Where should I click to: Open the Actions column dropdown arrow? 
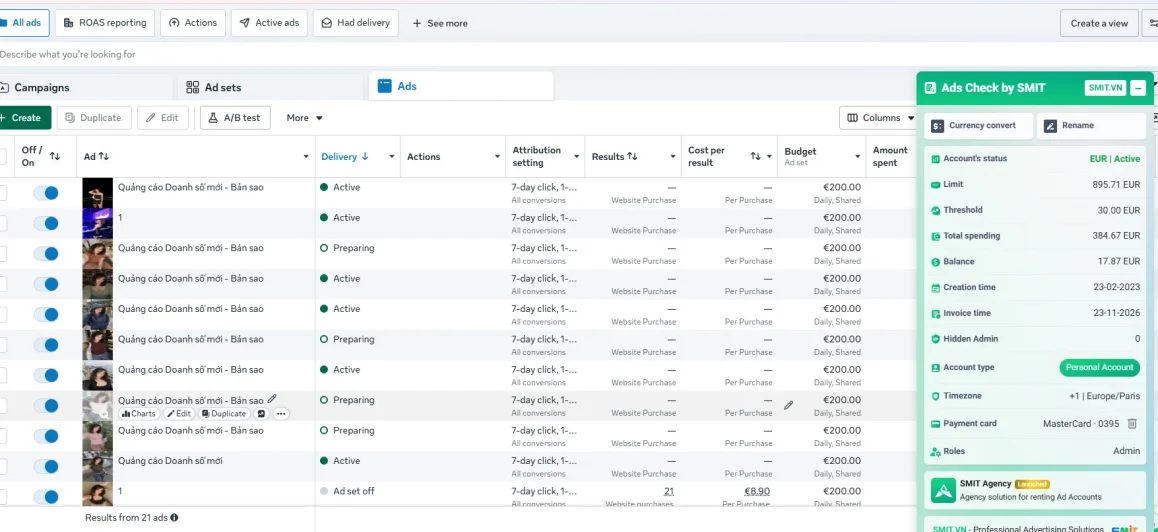pyautogui.click(x=497, y=157)
